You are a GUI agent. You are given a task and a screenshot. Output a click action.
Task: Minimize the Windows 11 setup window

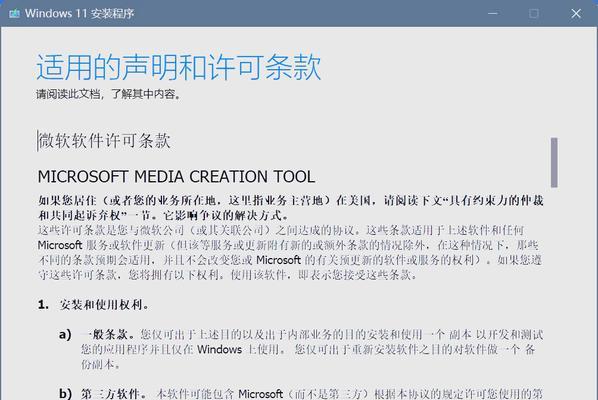493,14
